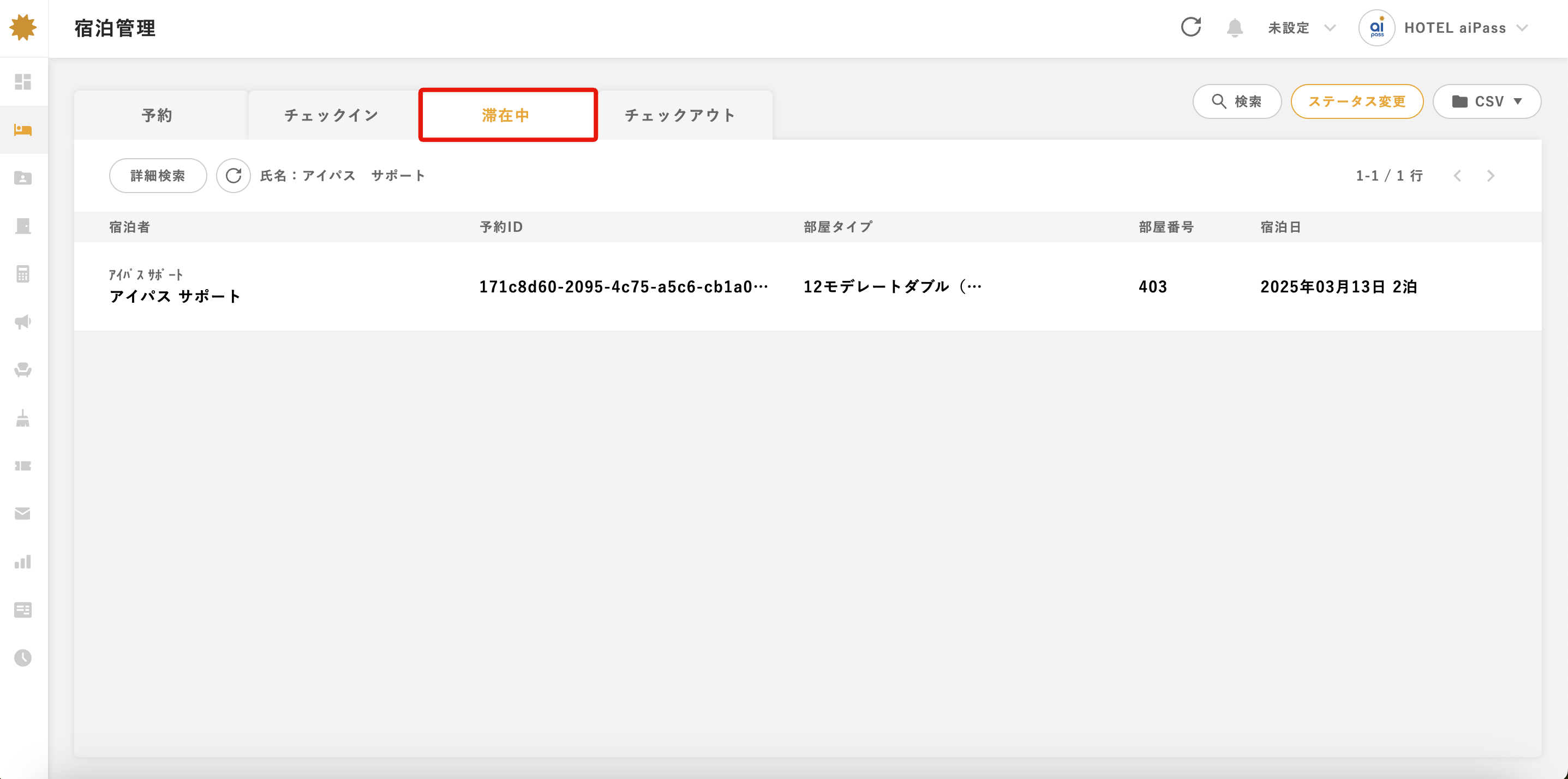Open the notifications bell
Viewport: 1568px width, 779px height.
(1235, 28)
